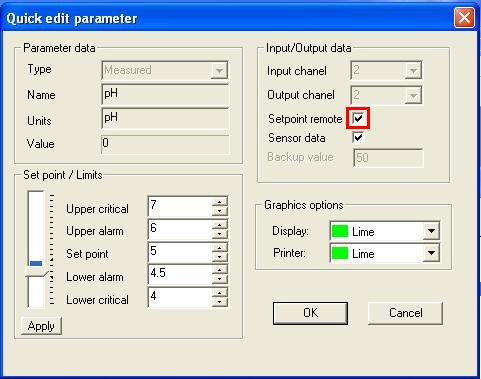Click the Backup value field

(x=388, y=157)
